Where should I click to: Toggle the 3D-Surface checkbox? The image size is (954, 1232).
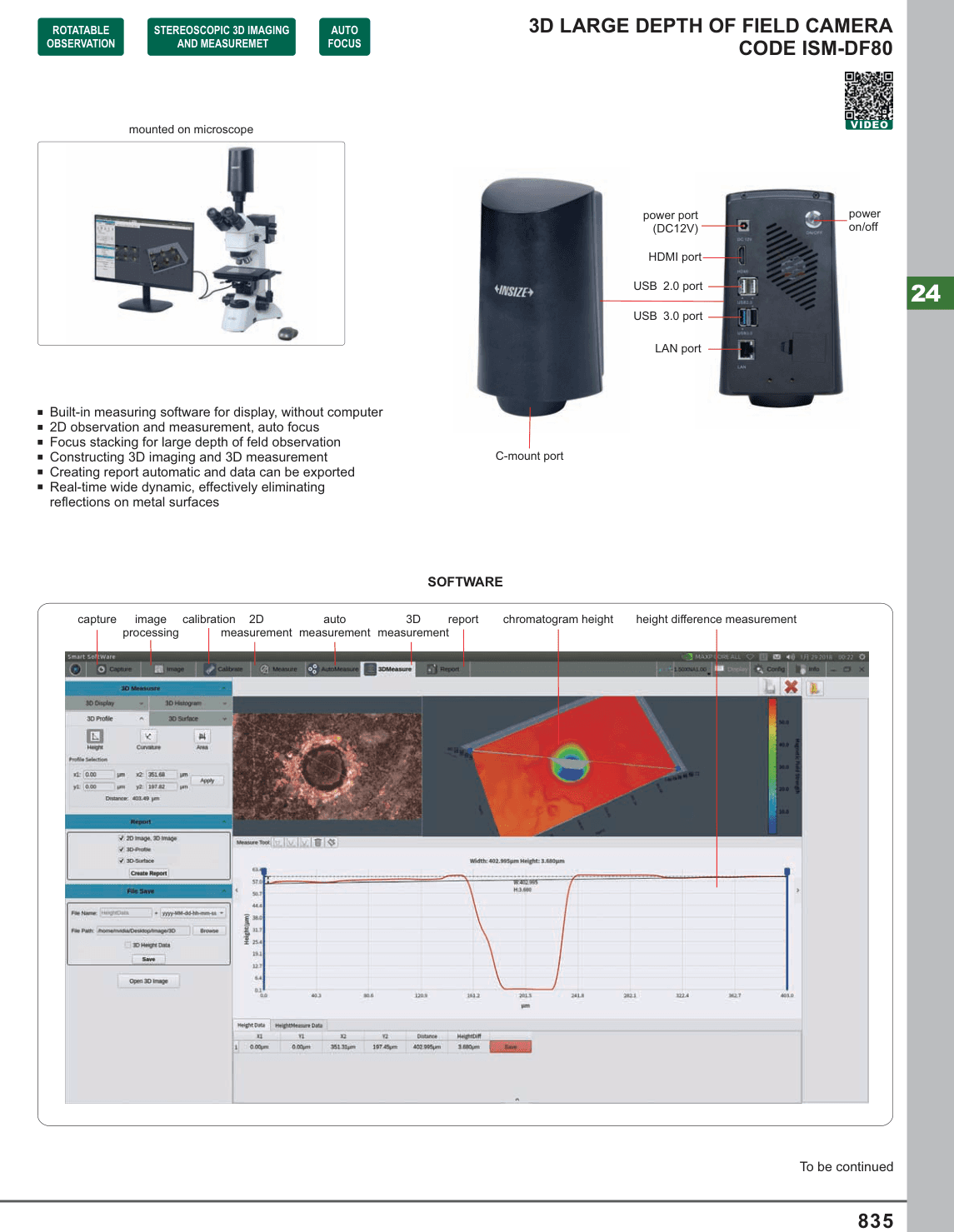122,860
